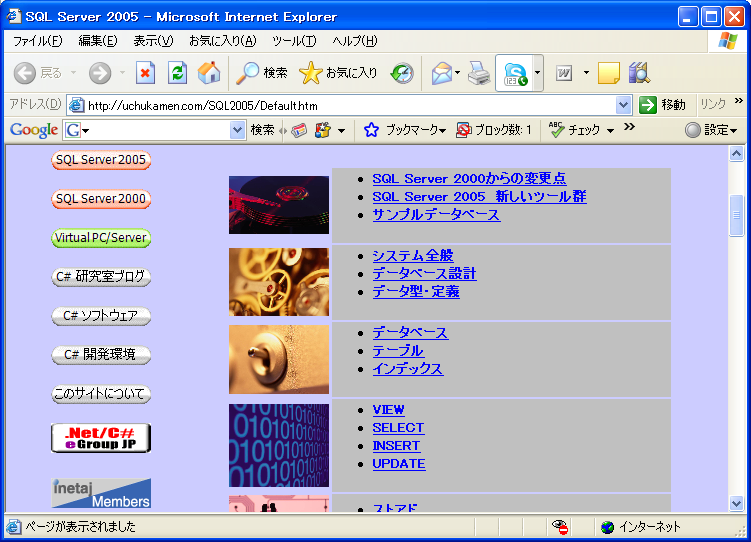Open the Favorites menu
This screenshot has width=751, height=542.
223,41
